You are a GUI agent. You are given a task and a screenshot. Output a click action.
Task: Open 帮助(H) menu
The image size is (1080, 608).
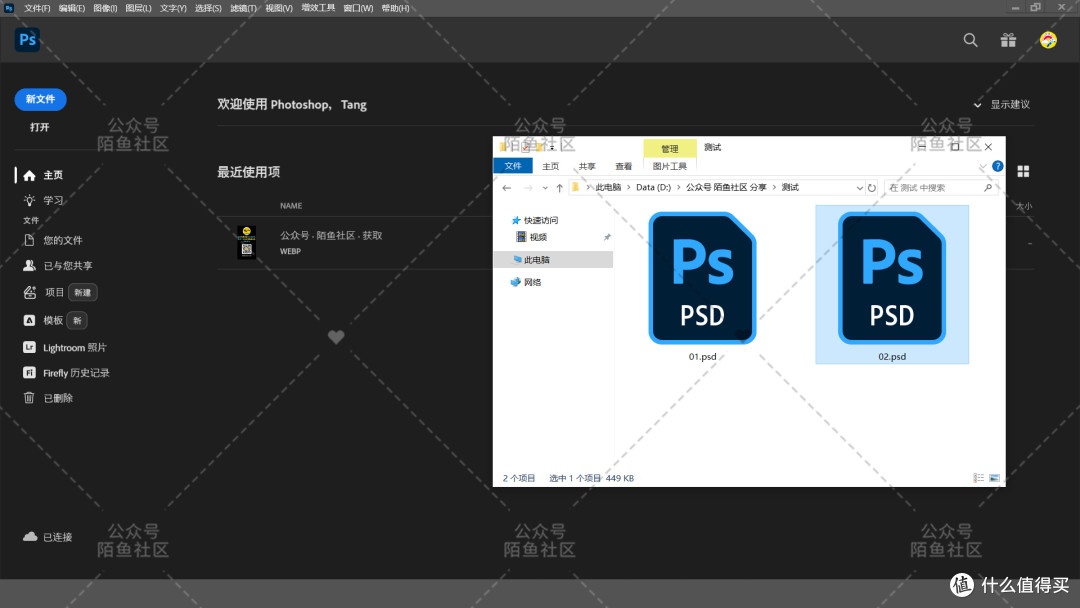395,8
